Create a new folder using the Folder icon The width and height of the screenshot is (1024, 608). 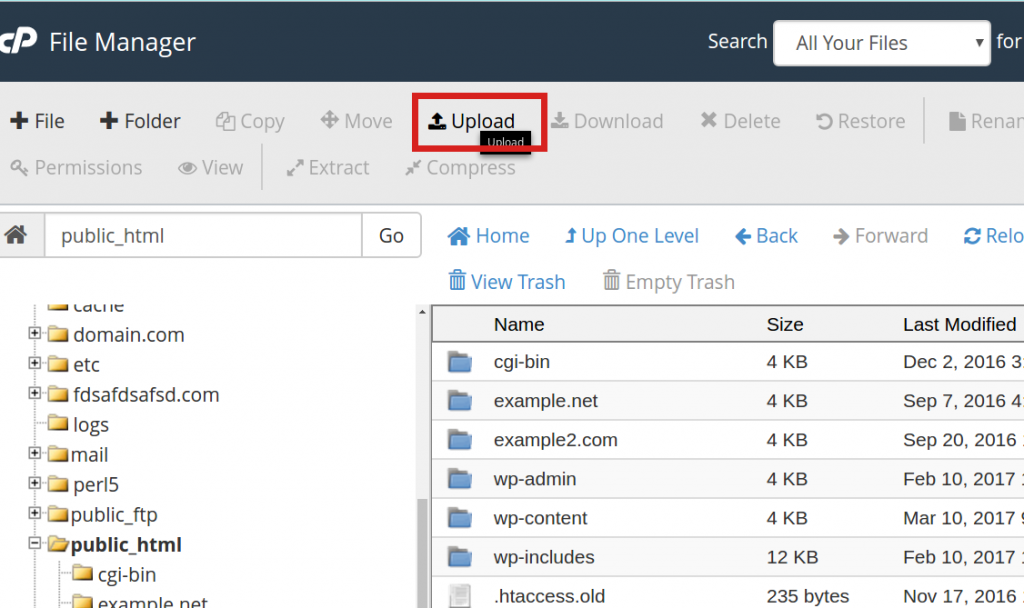point(139,120)
